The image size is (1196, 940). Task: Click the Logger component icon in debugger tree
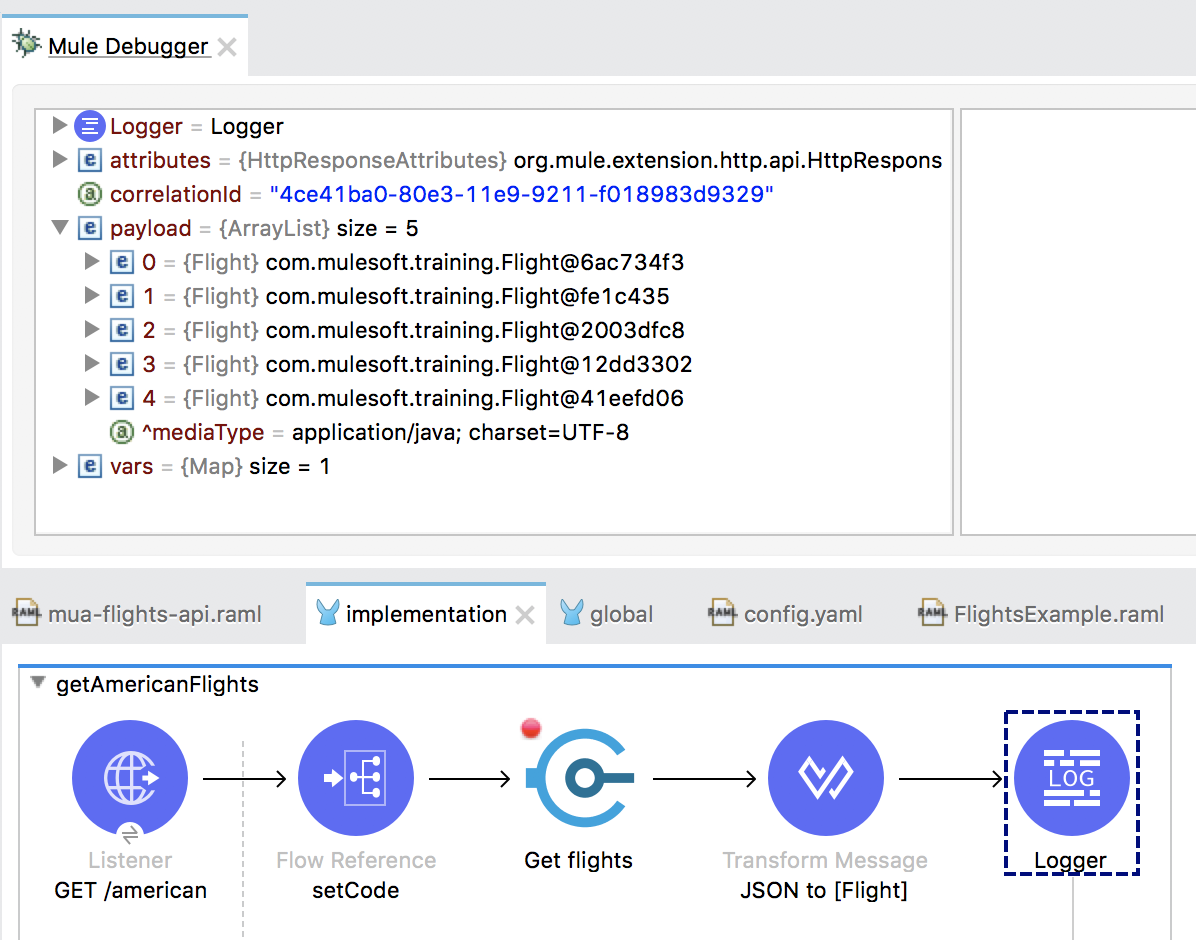[x=89, y=126]
